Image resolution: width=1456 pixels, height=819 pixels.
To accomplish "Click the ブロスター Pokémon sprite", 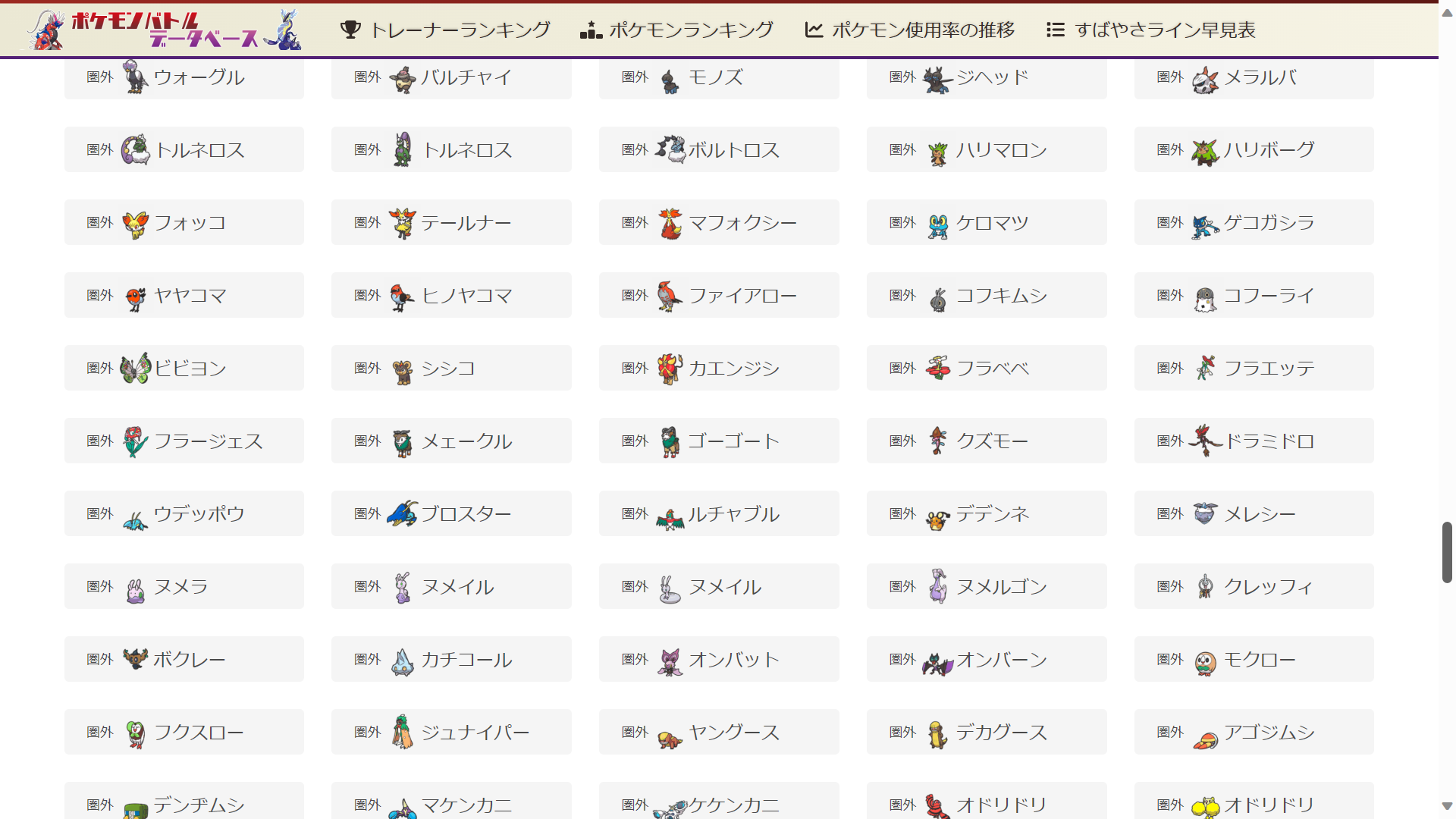I will 403,513.
